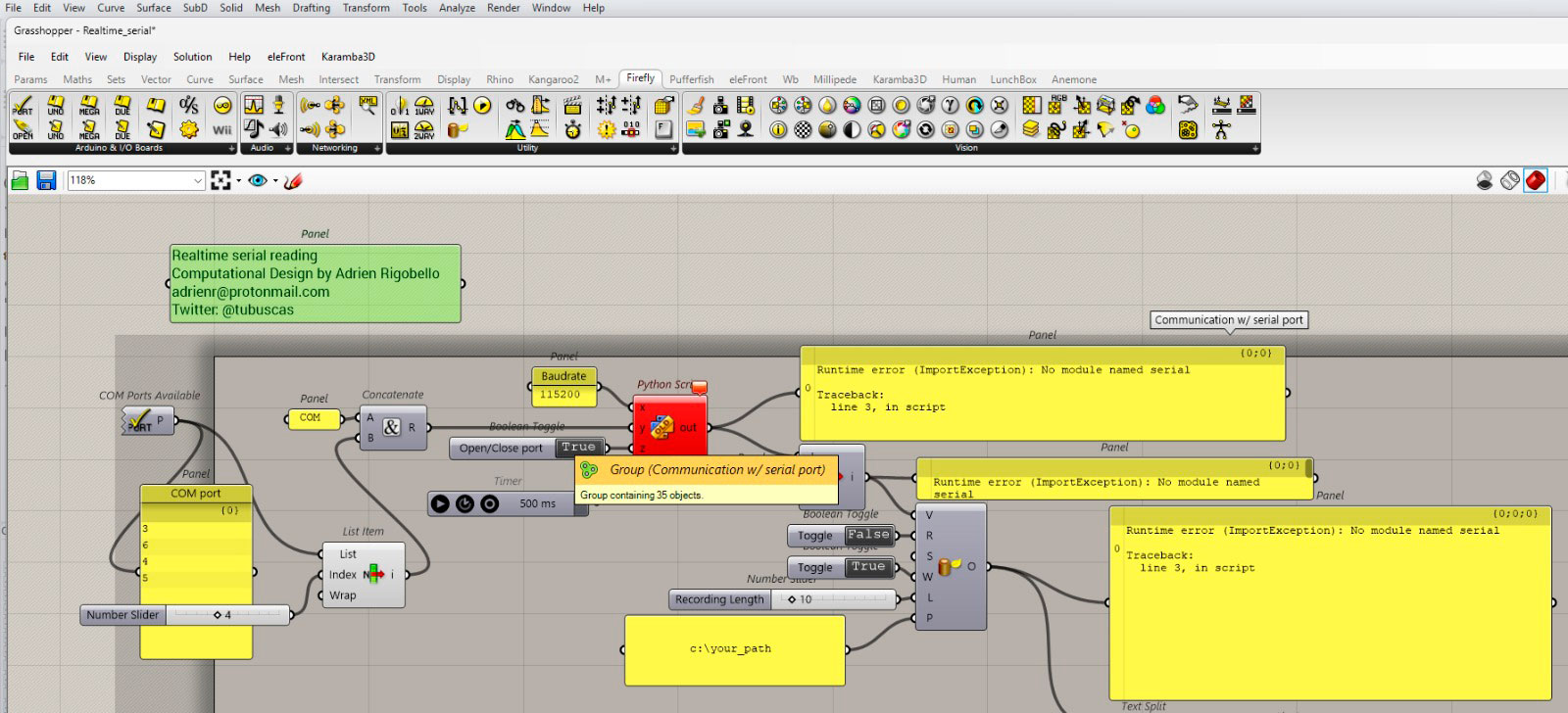Open the Solution menu
This screenshot has height=713, width=1568.
click(192, 57)
